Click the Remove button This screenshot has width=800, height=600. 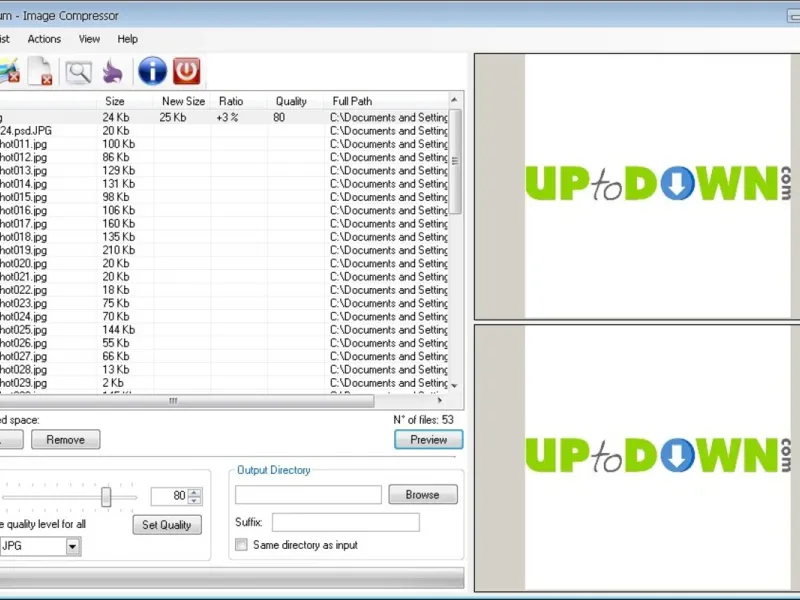click(65, 439)
